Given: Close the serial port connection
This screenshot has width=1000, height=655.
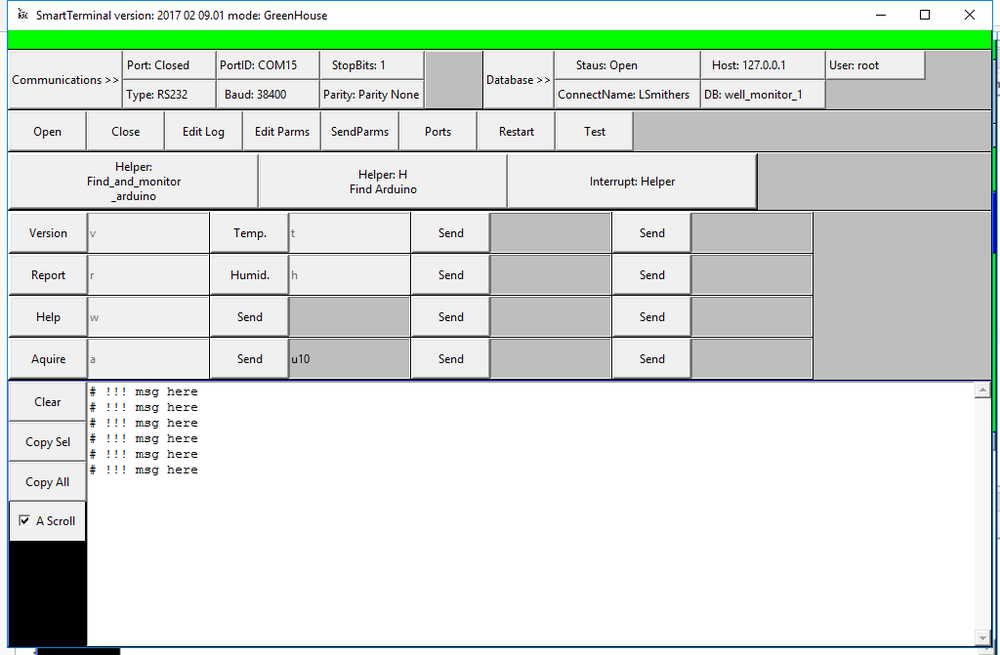Looking at the screenshot, I should (x=125, y=130).
